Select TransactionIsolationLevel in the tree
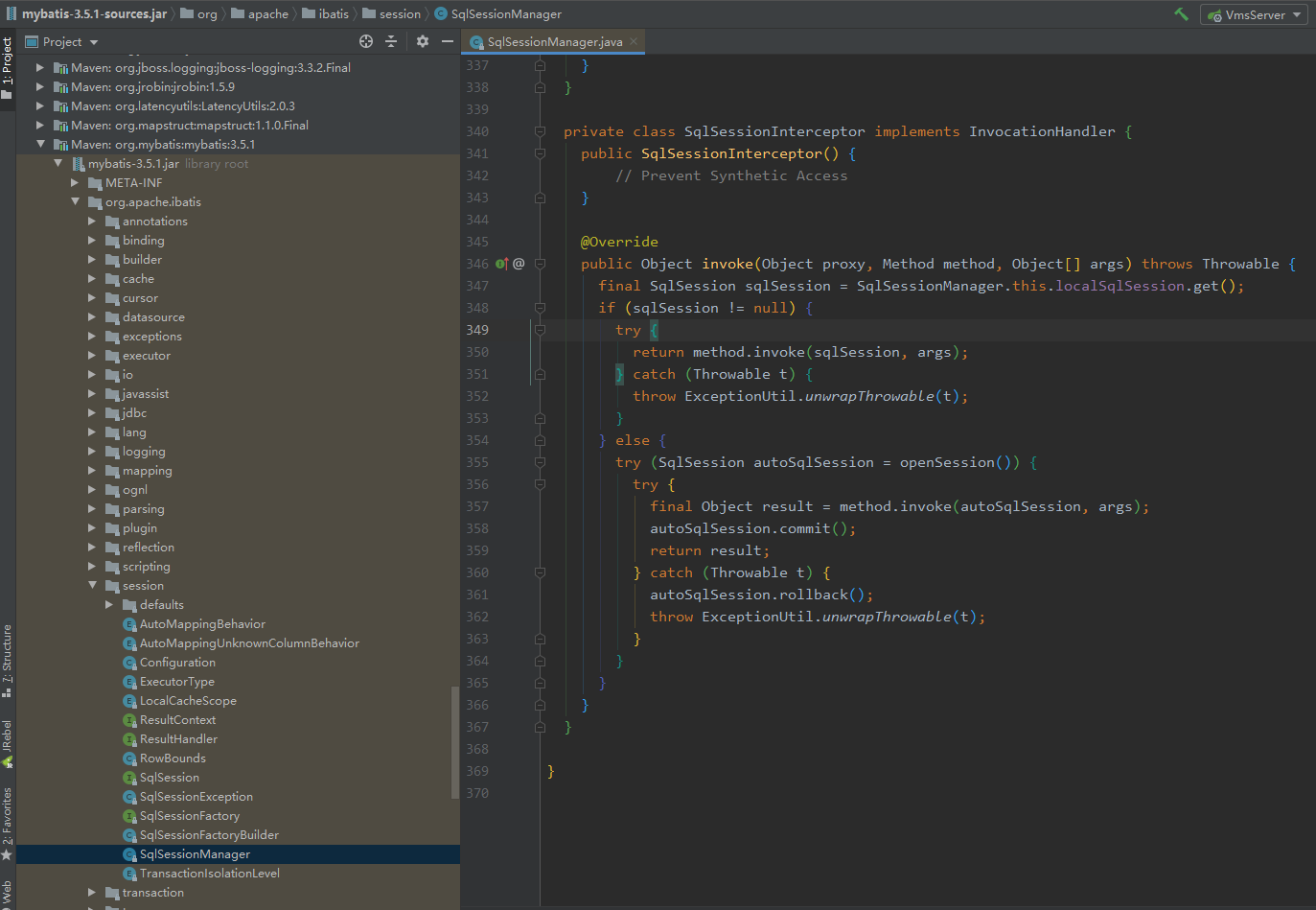 (x=209, y=874)
